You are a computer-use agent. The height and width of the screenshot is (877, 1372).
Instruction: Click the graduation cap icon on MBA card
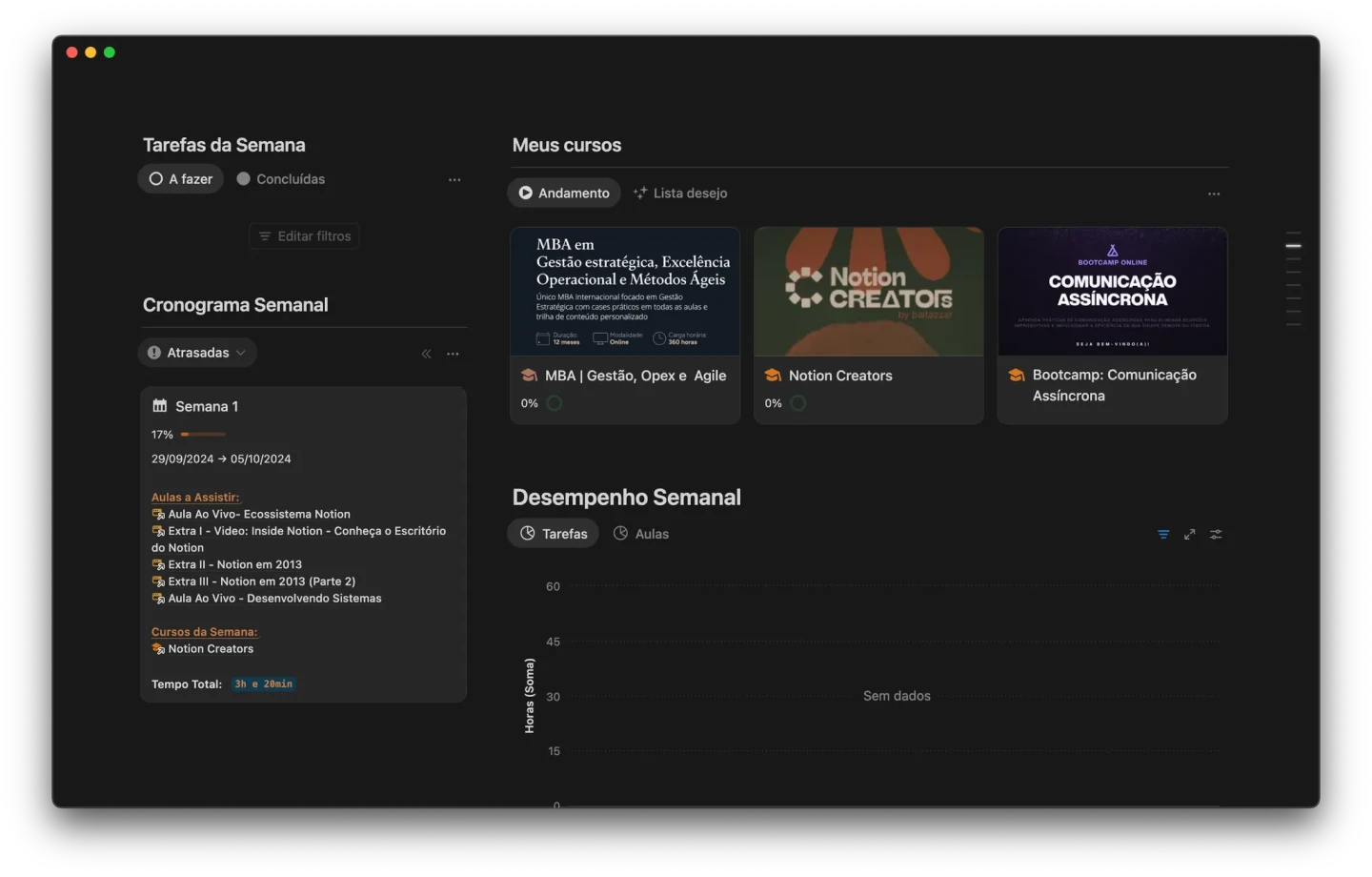tap(529, 376)
